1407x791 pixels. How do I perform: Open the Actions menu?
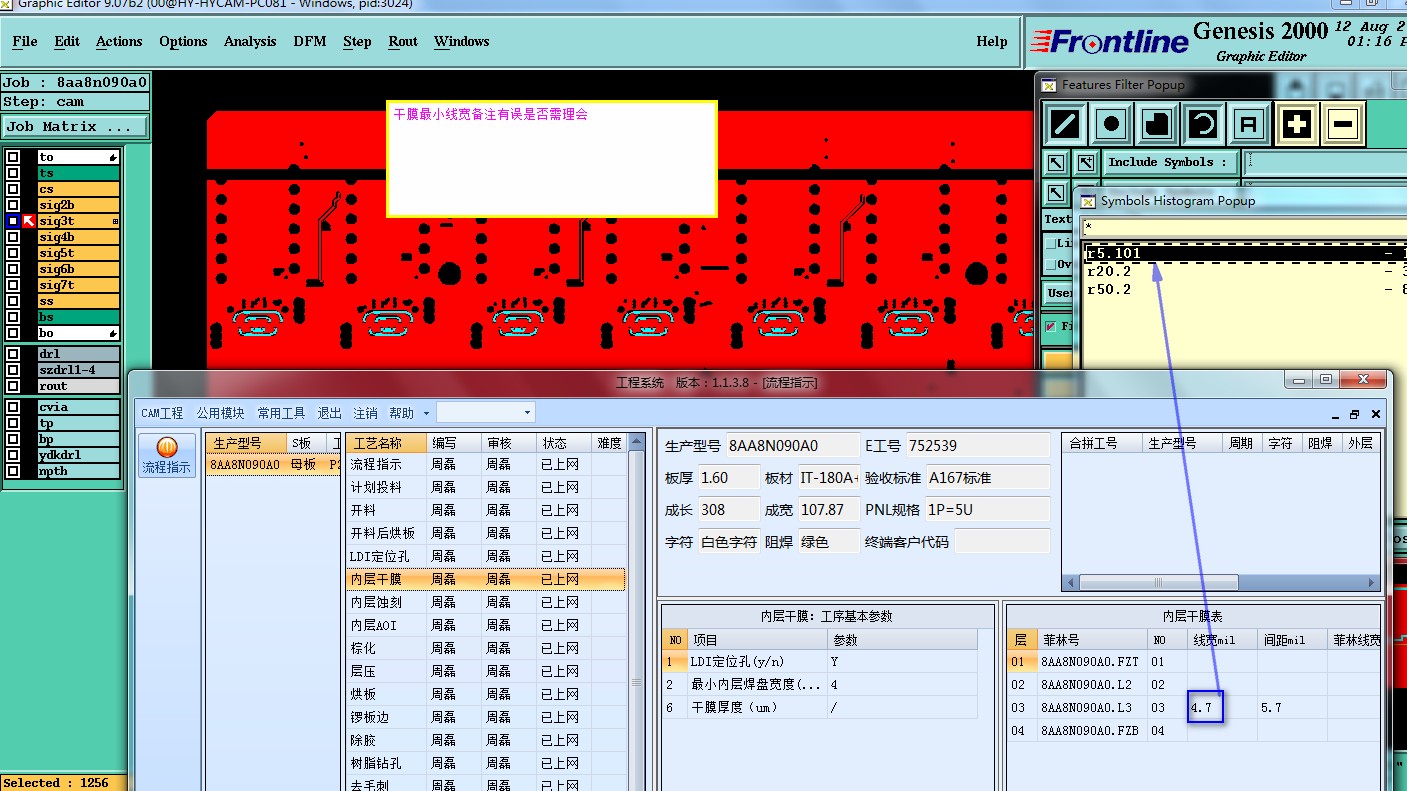click(x=119, y=41)
